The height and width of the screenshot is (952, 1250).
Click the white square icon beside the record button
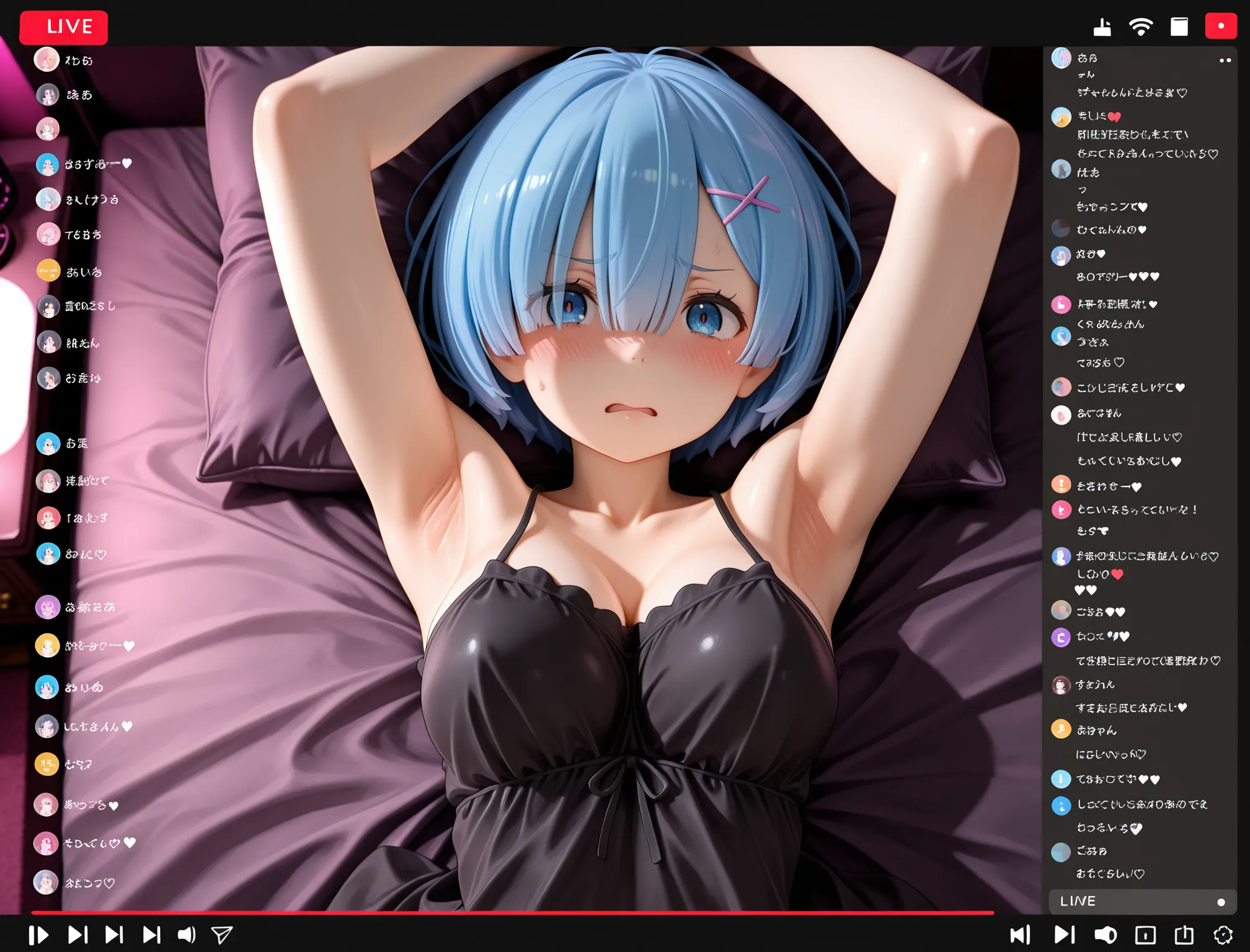1179,27
